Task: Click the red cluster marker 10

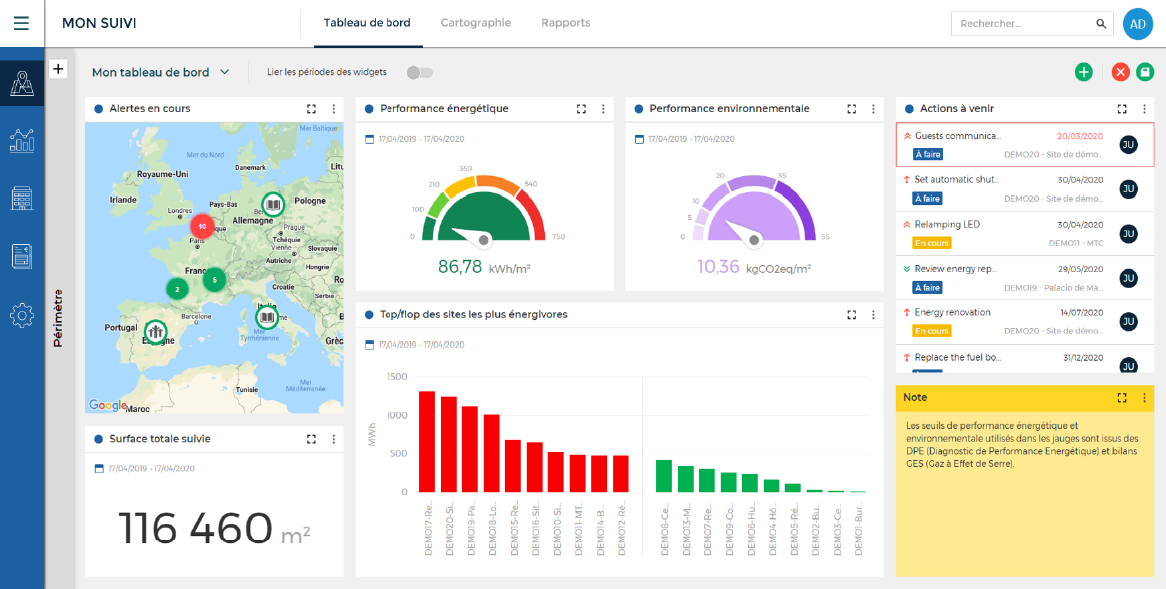Action: coord(202,226)
